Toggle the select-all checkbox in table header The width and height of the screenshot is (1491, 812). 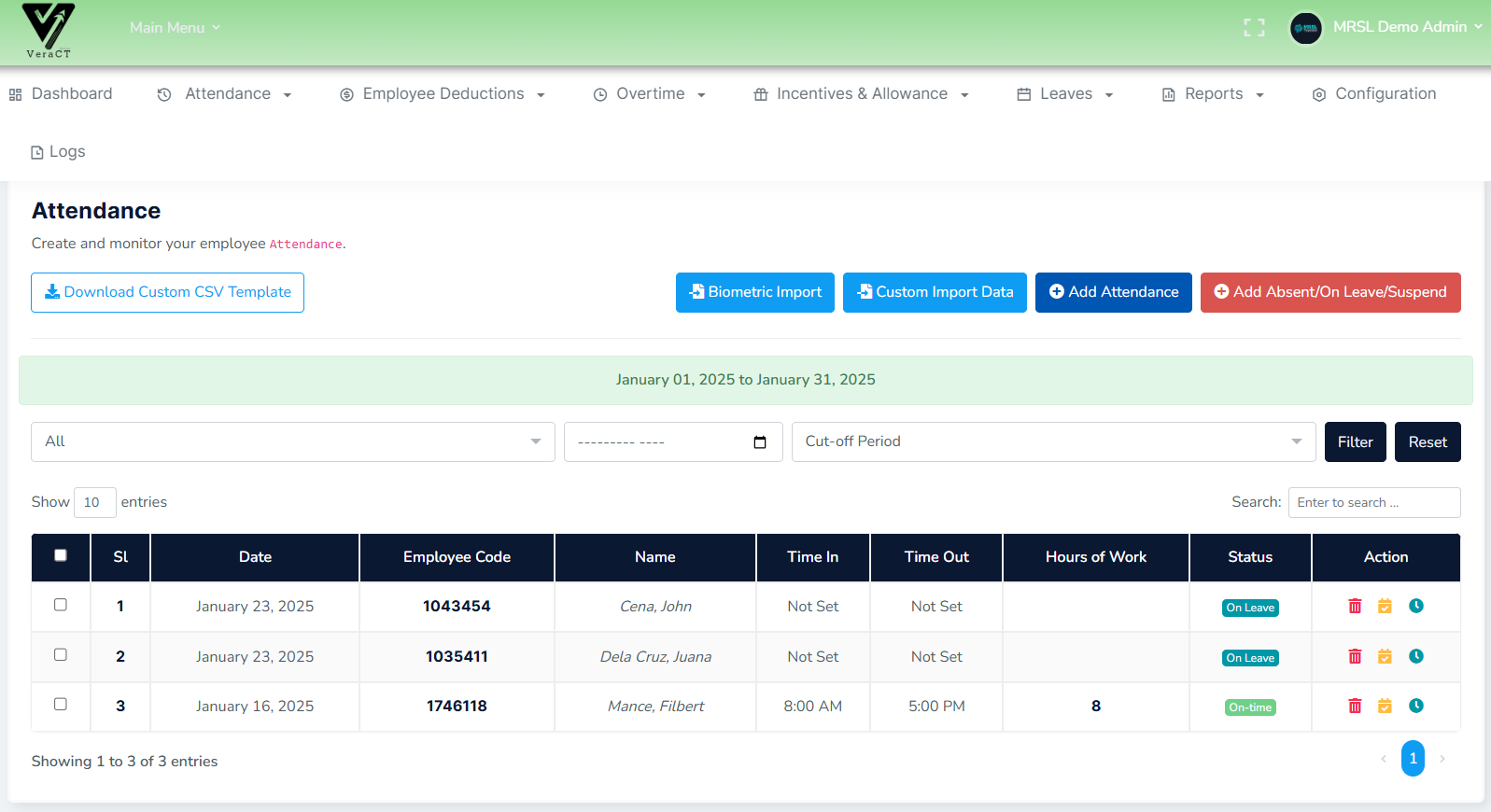[61, 555]
